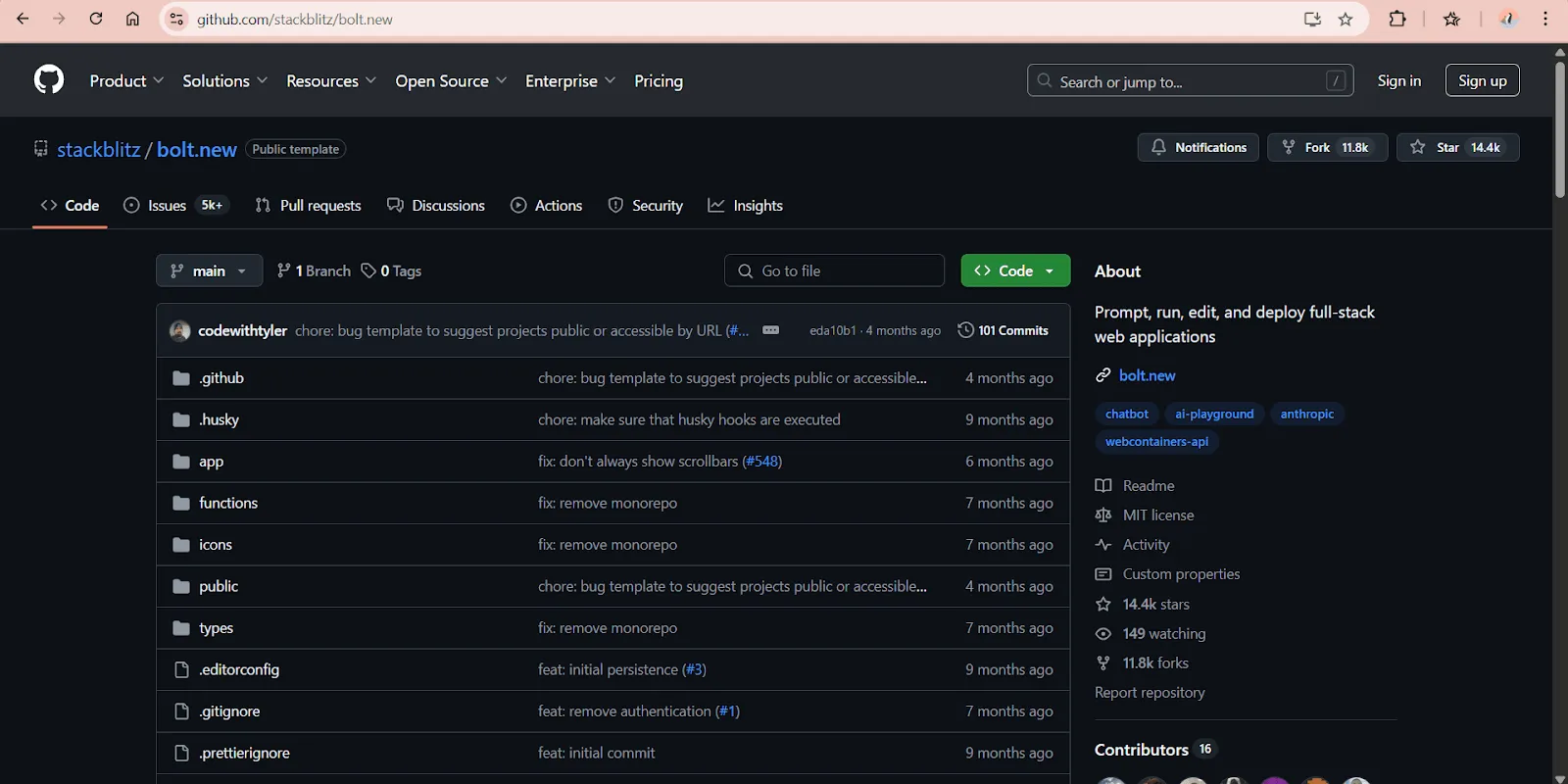
Task: Open bolt.new website link in About
Action: 1147,375
